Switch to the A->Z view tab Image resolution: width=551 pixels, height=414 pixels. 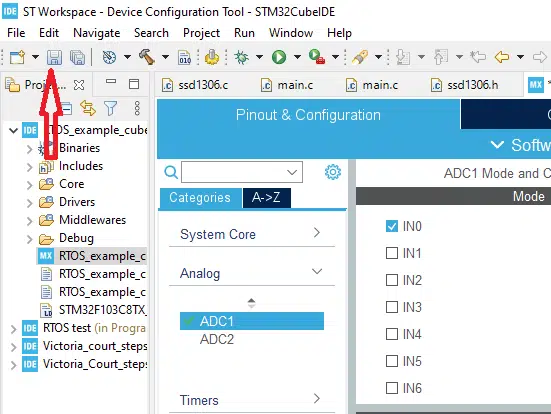coord(266,198)
